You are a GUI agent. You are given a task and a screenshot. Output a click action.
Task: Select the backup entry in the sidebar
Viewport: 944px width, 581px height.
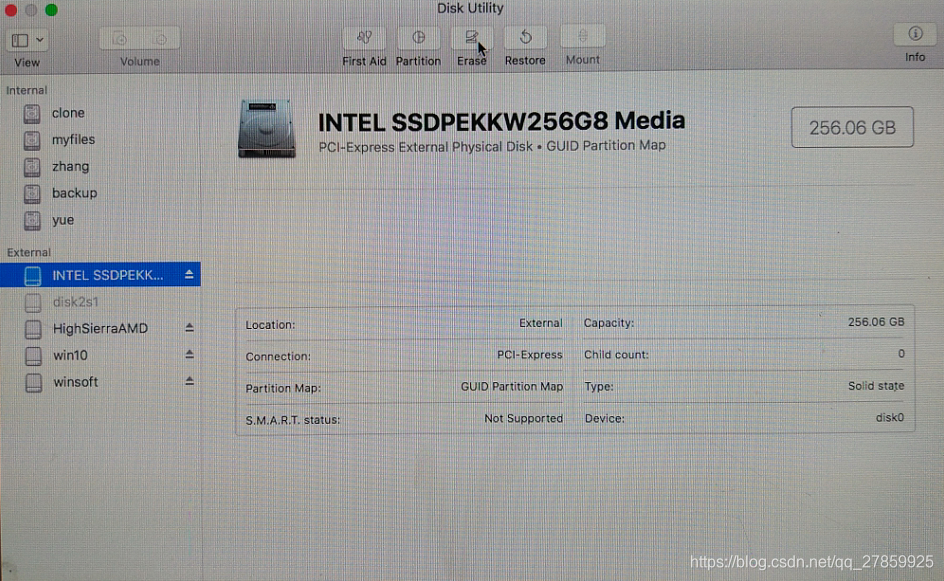(75, 193)
